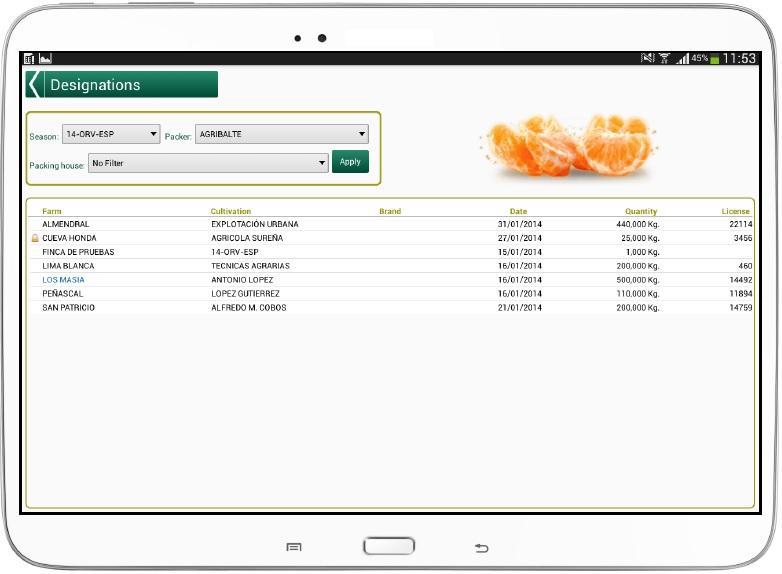Image resolution: width=782 pixels, height=574 pixels.
Task: Click the 440,000 Kg. quantity cell
Action: point(638,224)
